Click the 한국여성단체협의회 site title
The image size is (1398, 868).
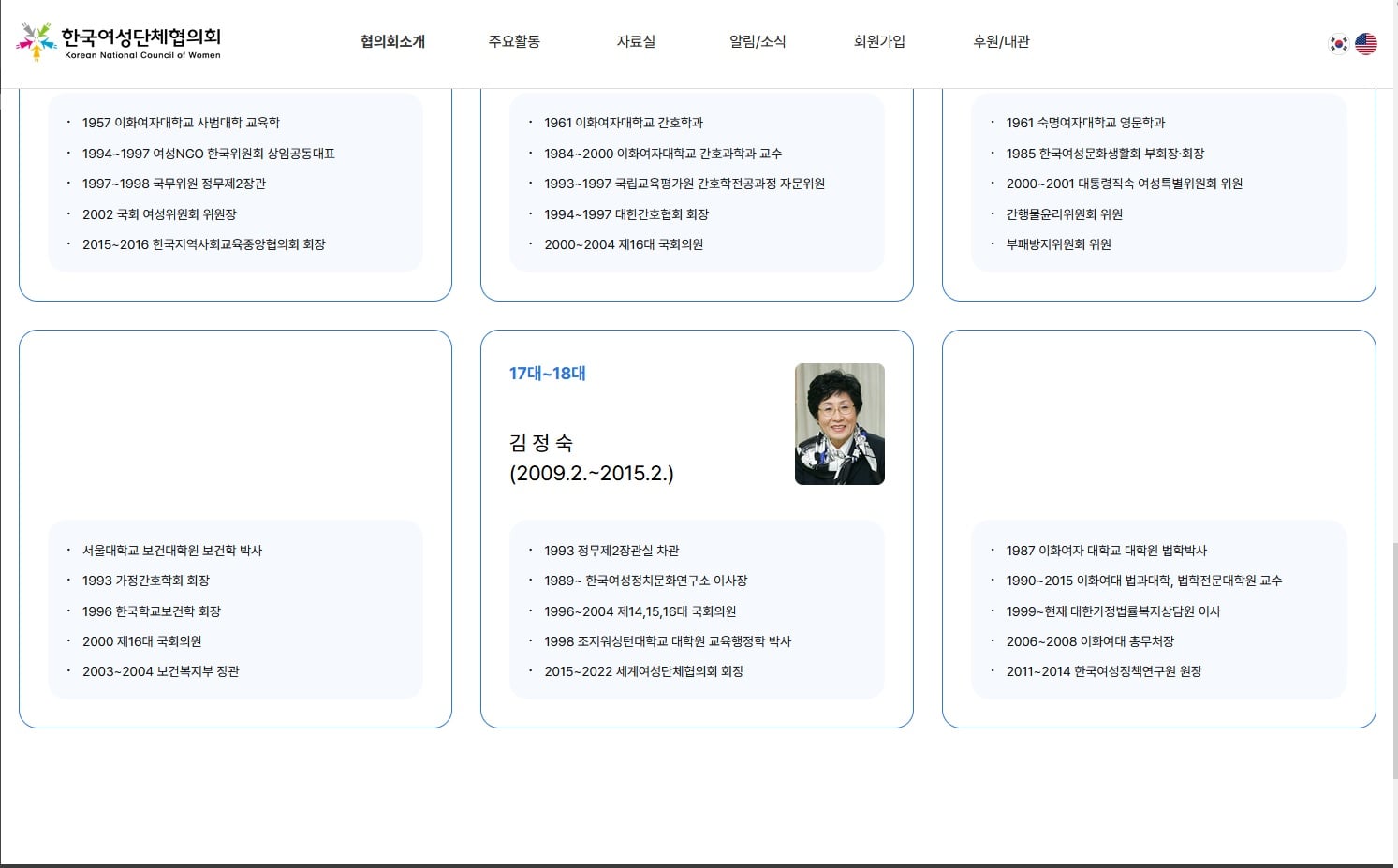click(141, 37)
